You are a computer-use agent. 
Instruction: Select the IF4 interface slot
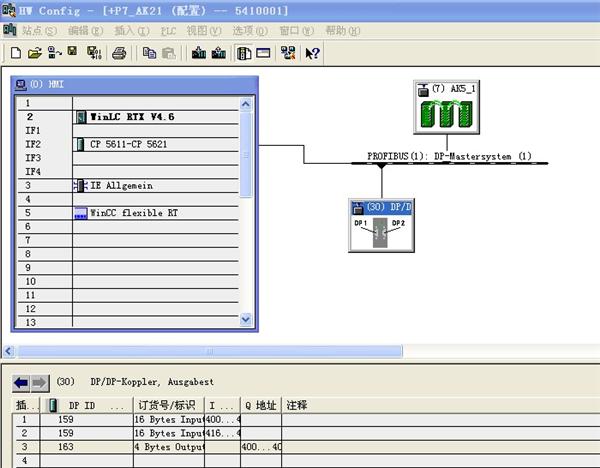pos(128,172)
